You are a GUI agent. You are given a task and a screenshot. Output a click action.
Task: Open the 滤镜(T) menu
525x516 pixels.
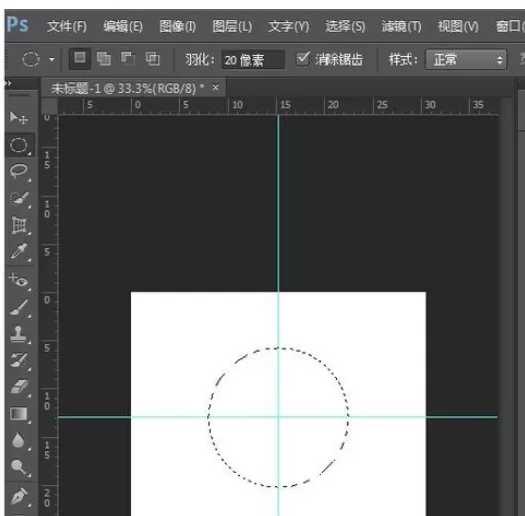[x=401, y=26]
